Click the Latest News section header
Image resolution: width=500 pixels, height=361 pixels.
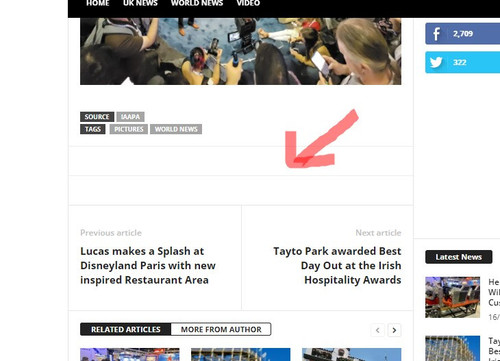459,257
